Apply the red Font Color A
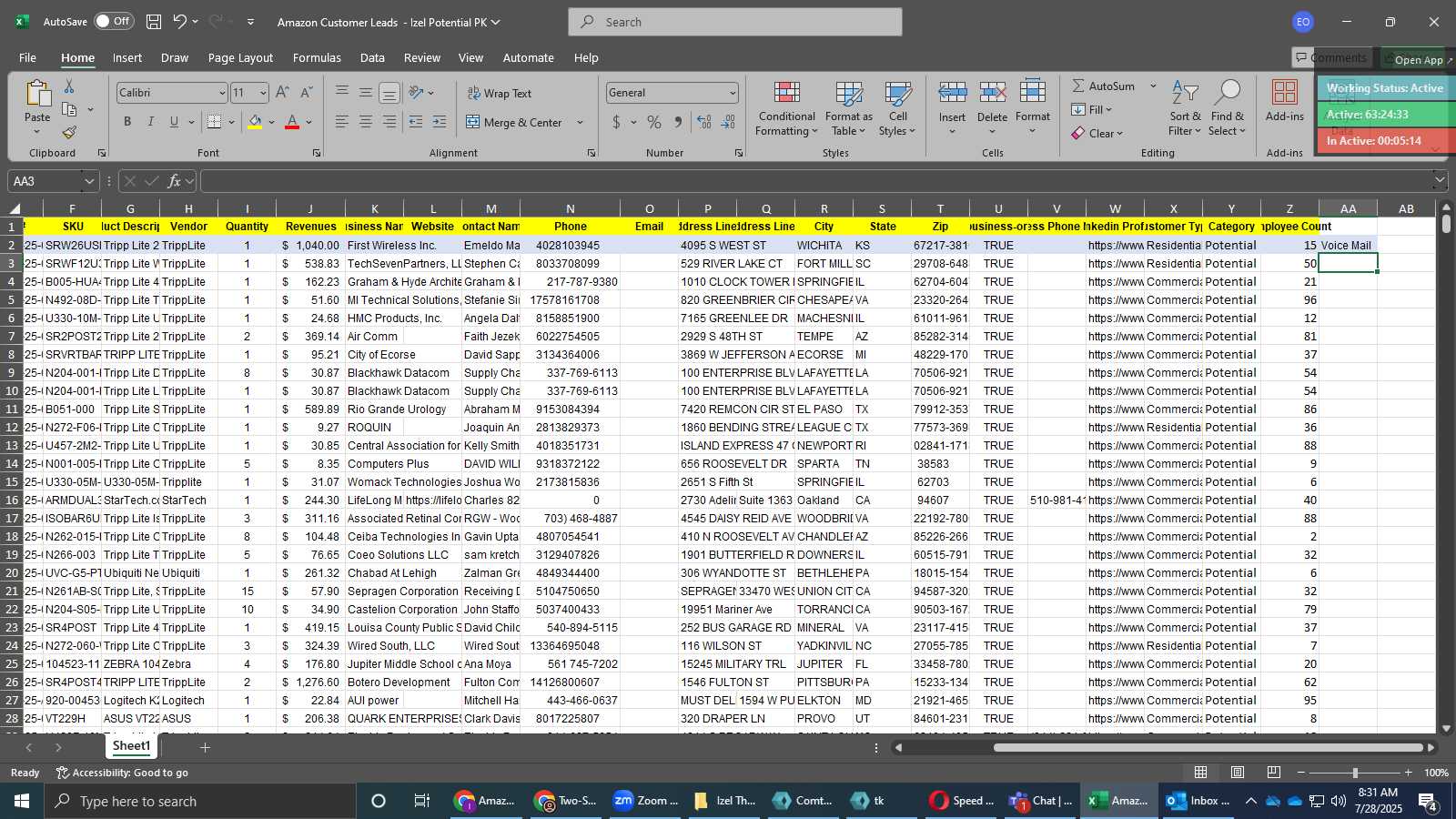The width and height of the screenshot is (1456, 819). tap(292, 122)
